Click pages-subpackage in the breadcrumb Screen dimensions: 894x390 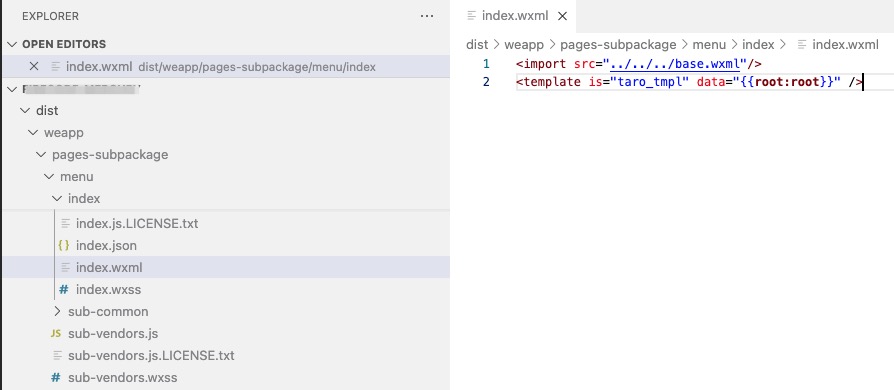618,44
